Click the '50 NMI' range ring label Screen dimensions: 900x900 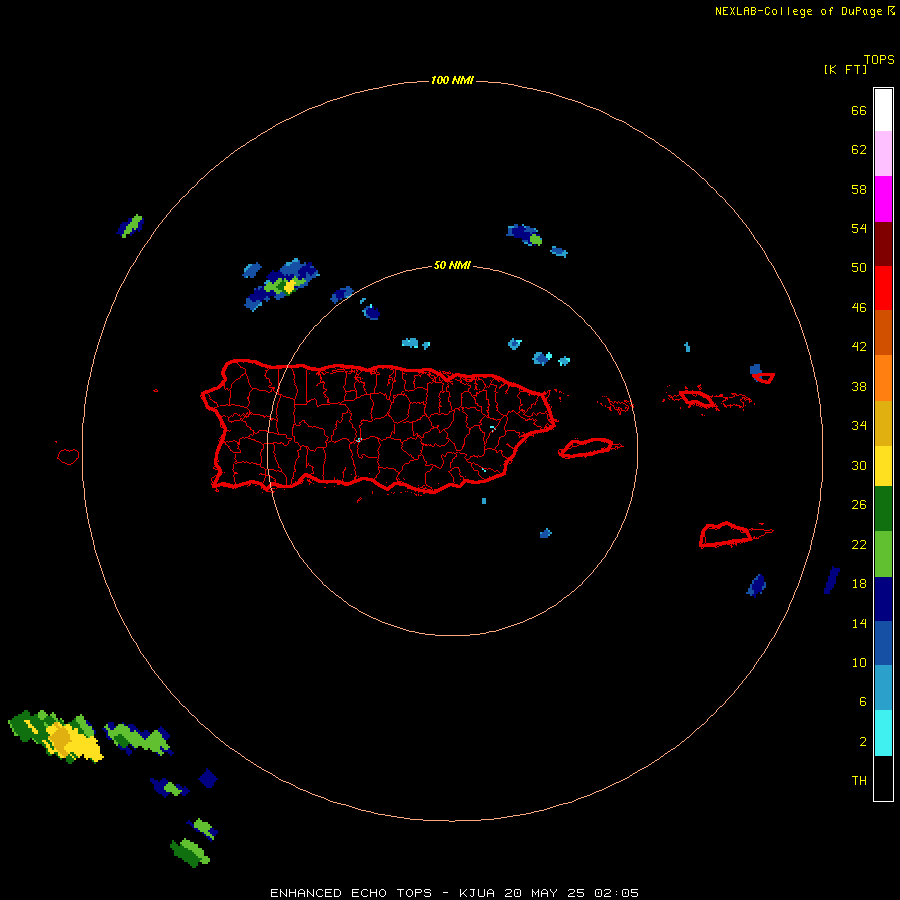tap(452, 265)
